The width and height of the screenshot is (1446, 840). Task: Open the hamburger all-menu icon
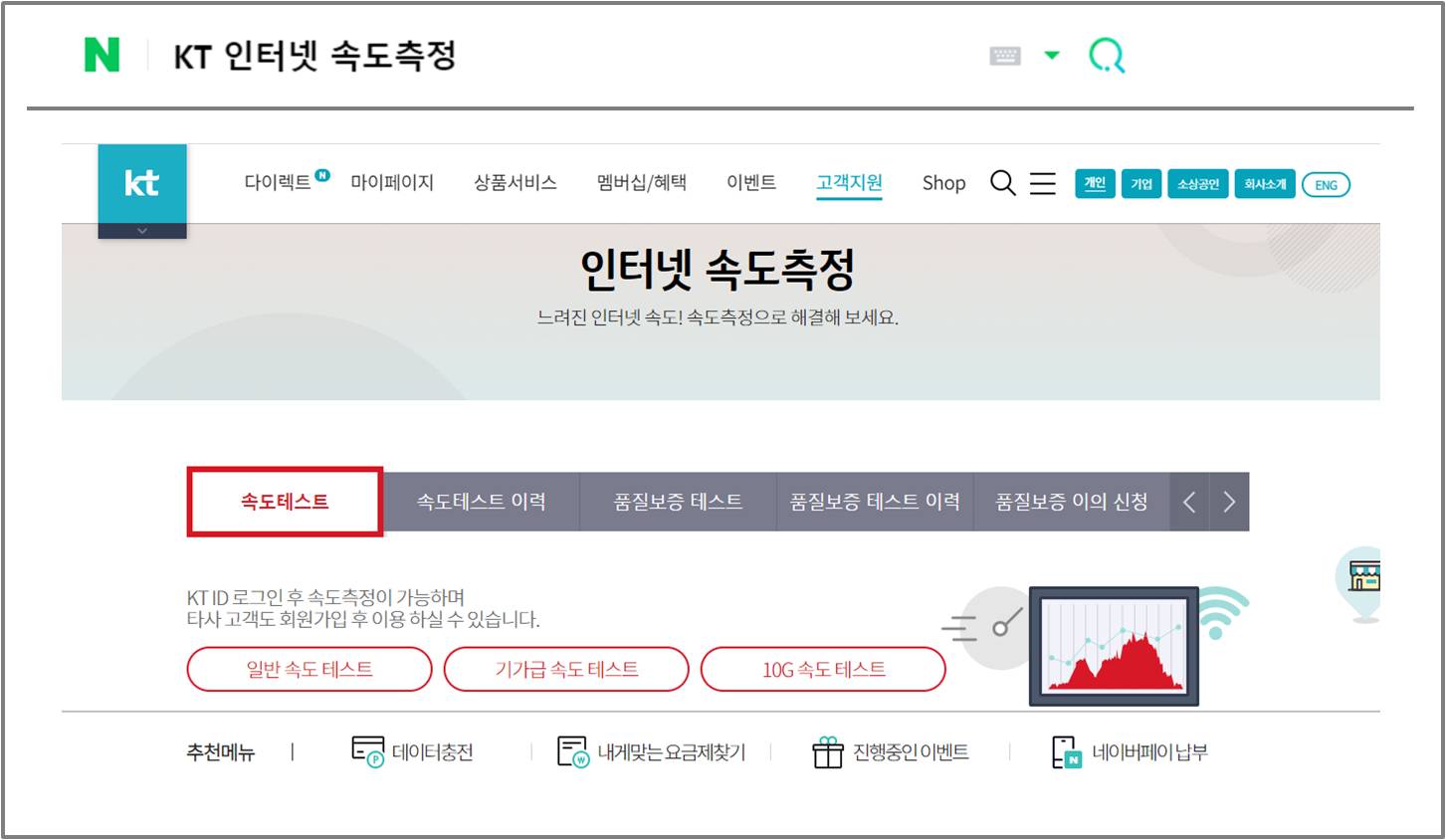(1042, 184)
